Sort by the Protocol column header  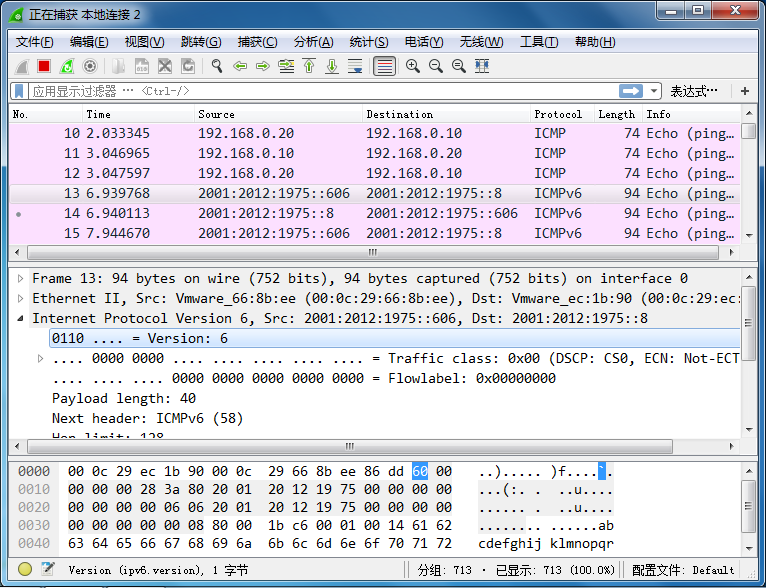tap(563, 114)
